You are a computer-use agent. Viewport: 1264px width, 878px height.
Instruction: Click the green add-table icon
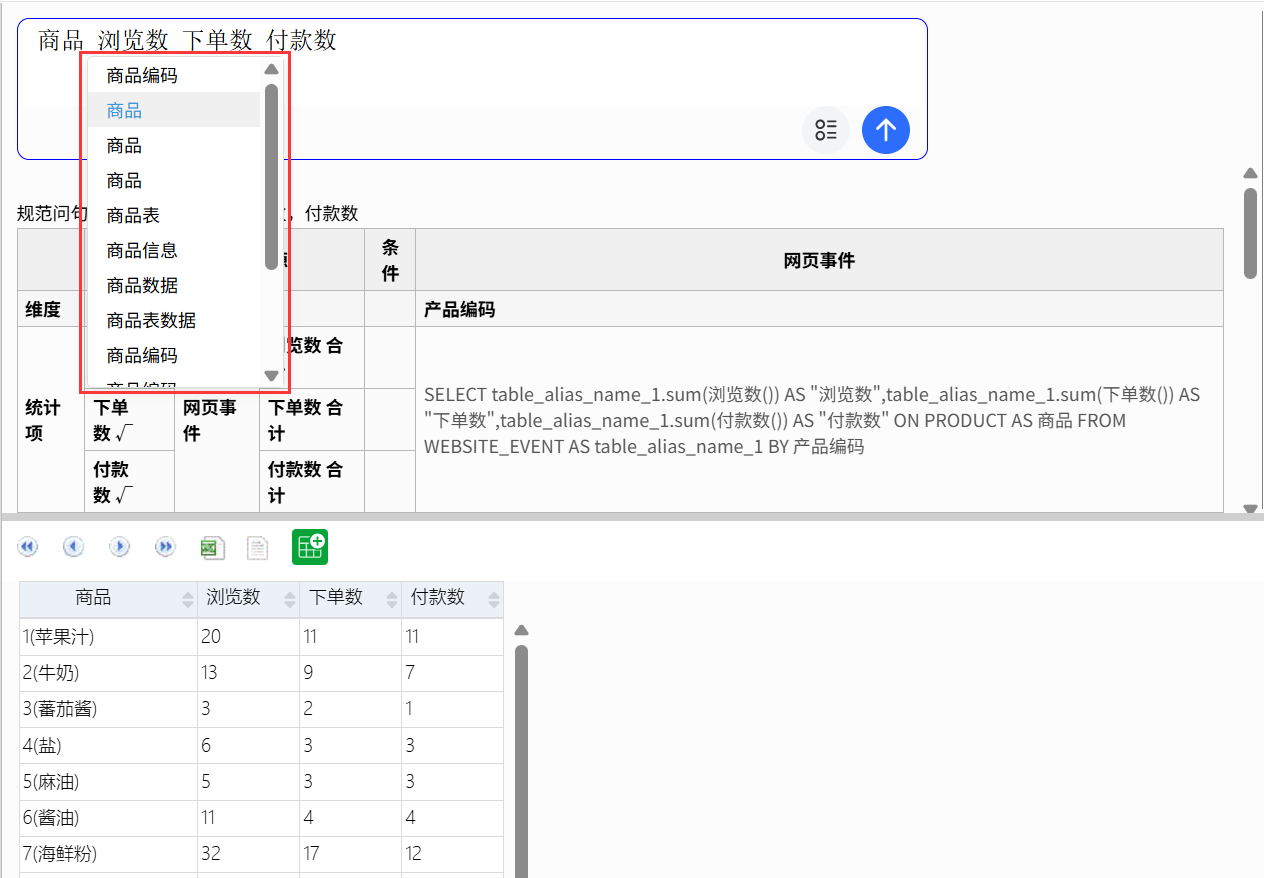click(310, 546)
